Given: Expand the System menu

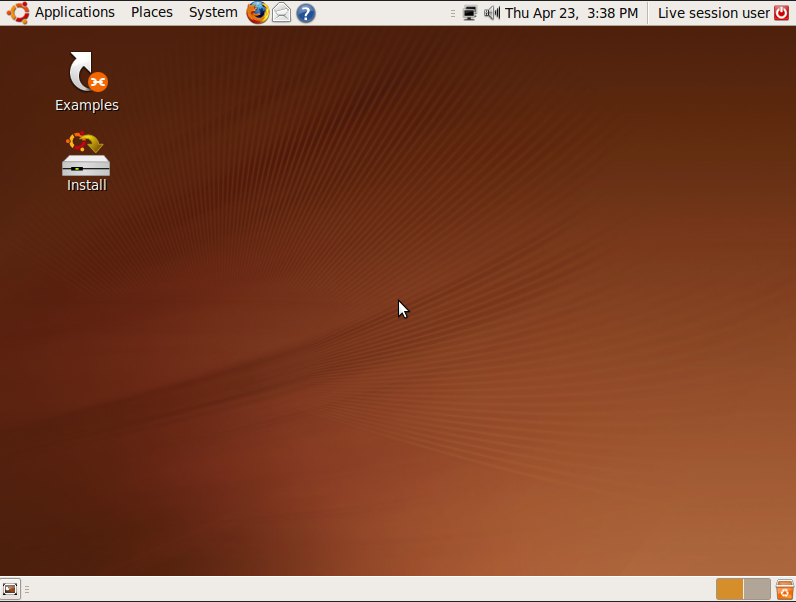Looking at the screenshot, I should tap(213, 12).
